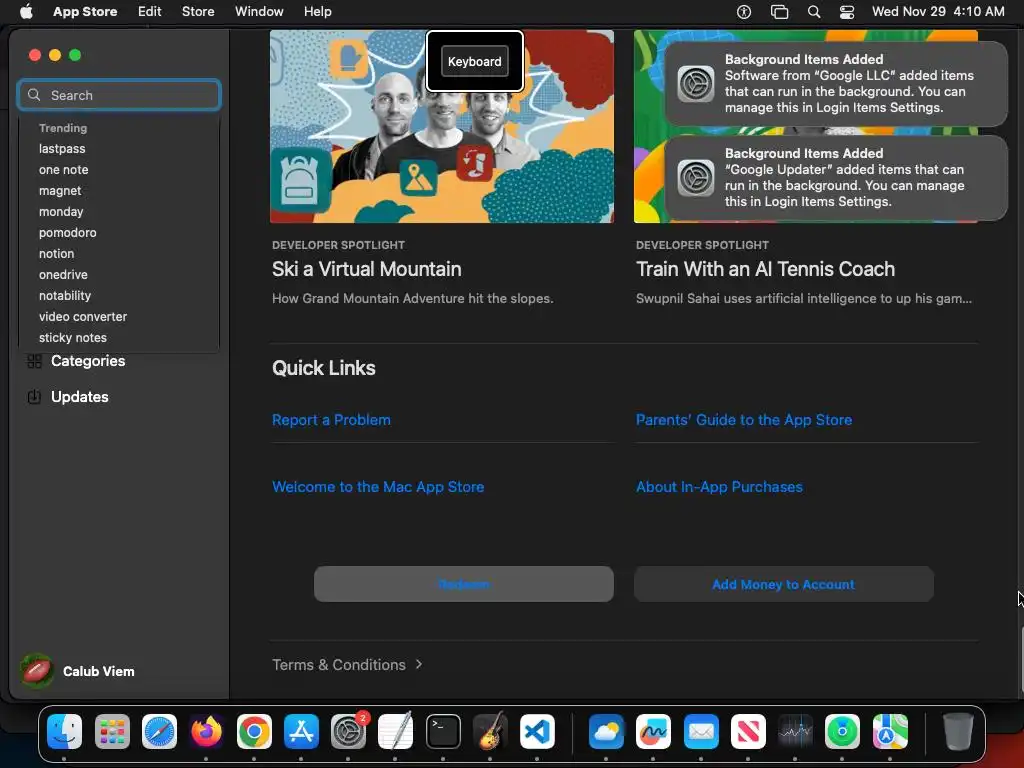Open the Help menu
This screenshot has width=1024, height=768.
317,11
